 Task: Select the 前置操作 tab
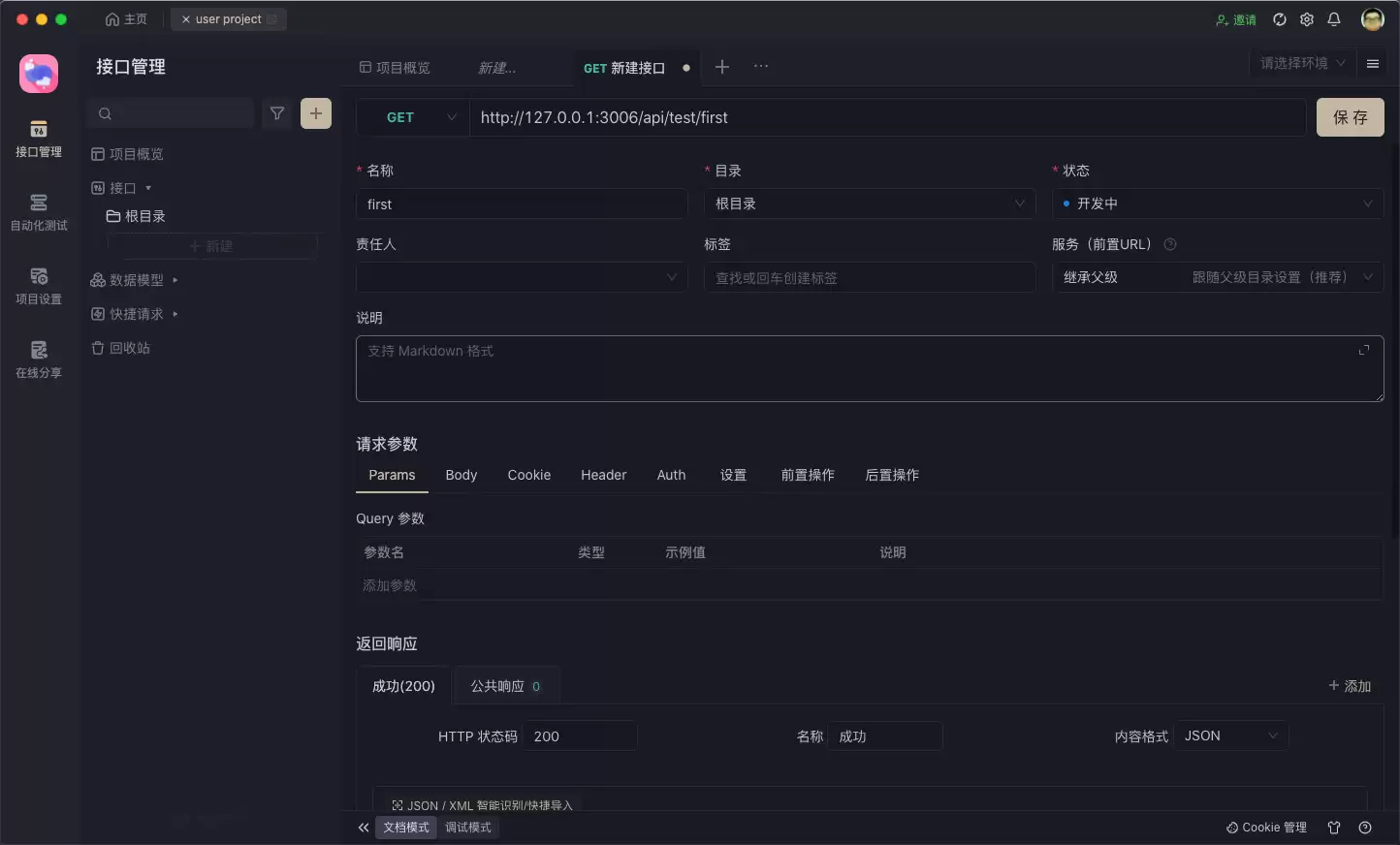pos(808,475)
